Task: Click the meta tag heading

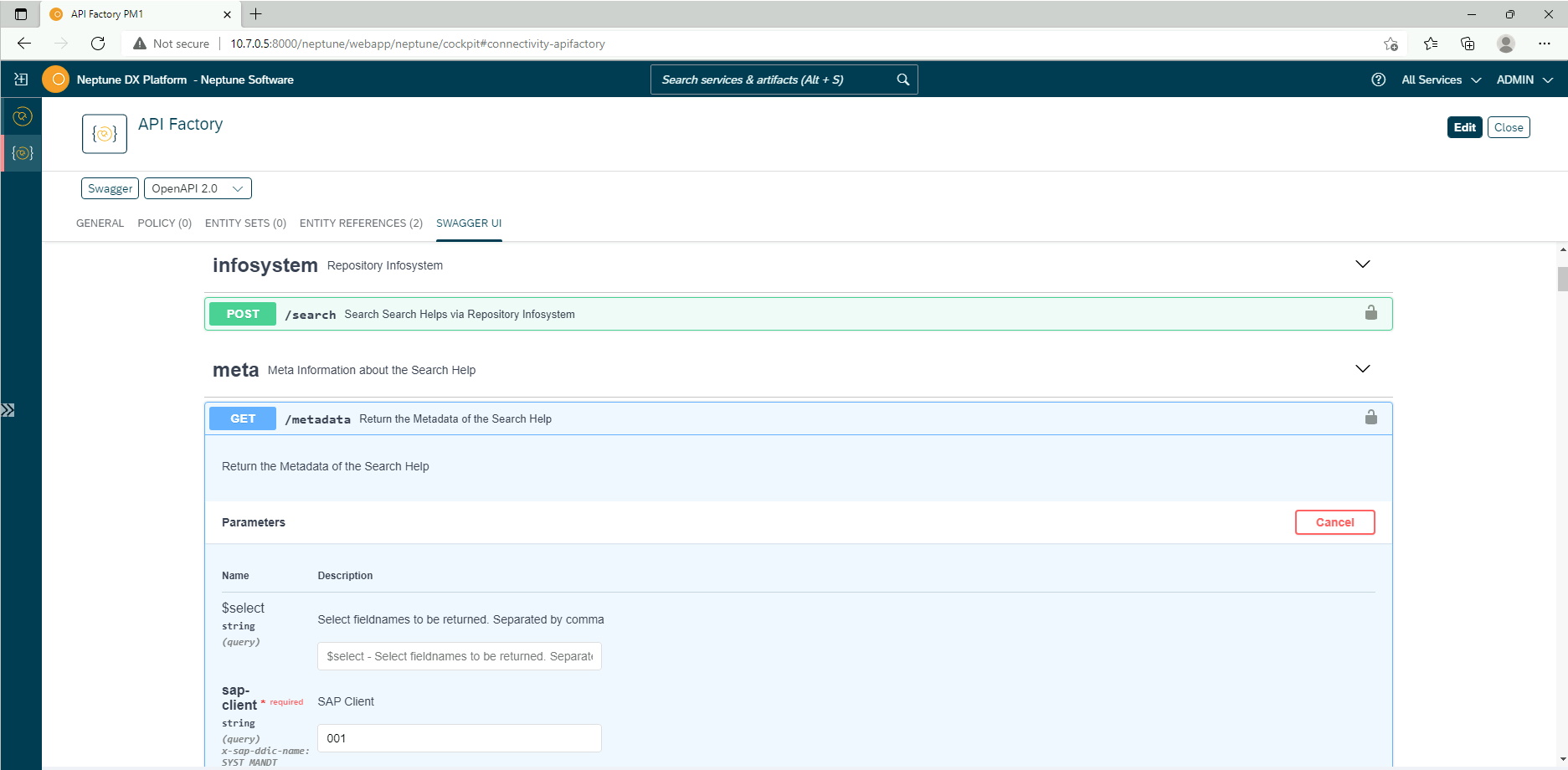Action: [235, 370]
